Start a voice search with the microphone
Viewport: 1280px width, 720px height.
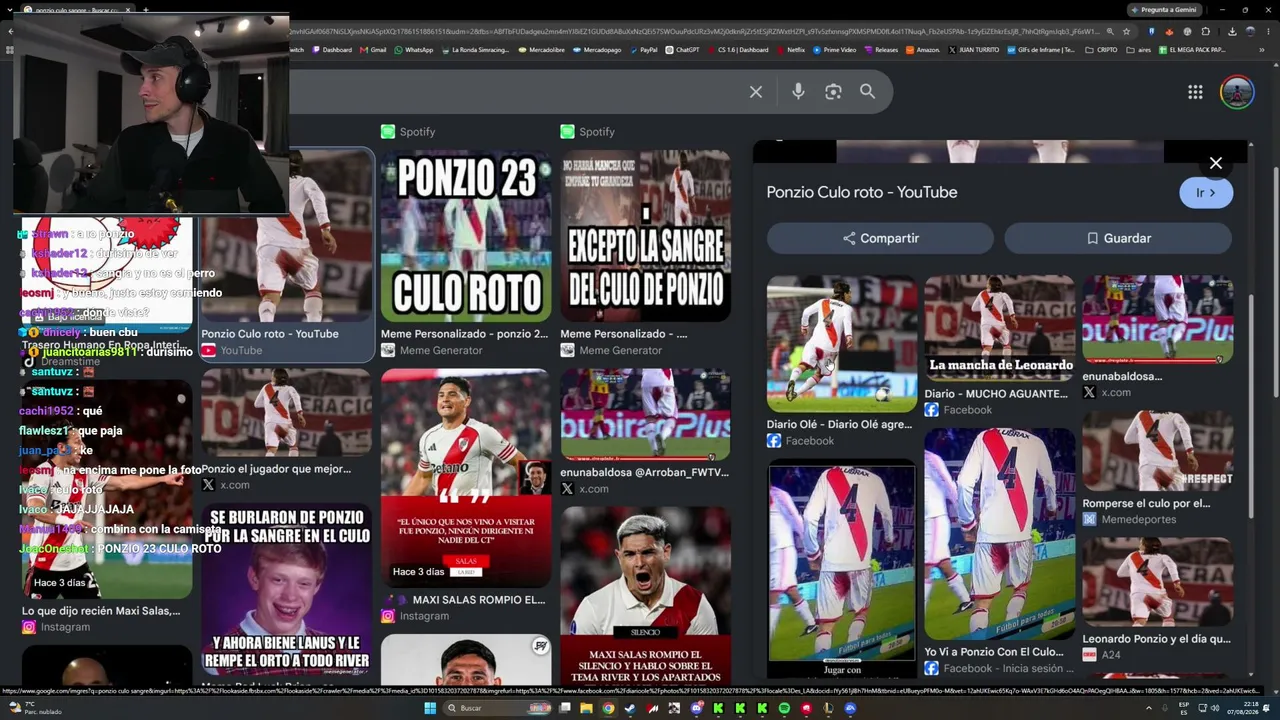pos(798,92)
